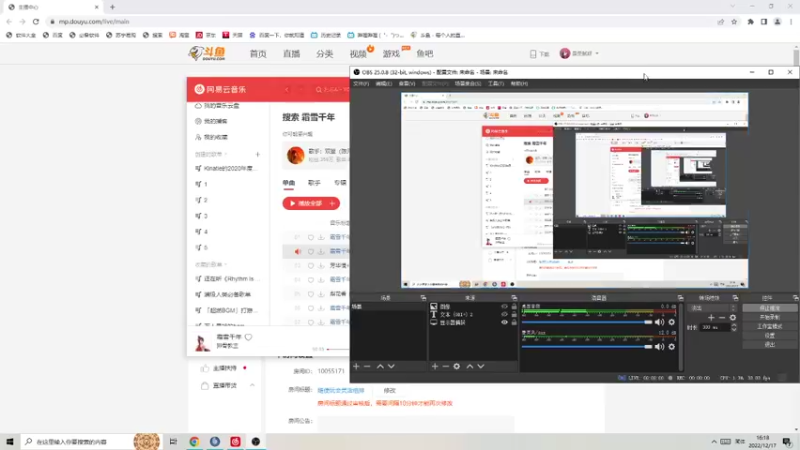800x450 pixels.
Task: Lock the text (GDI+) 2 source
Action: (514, 314)
